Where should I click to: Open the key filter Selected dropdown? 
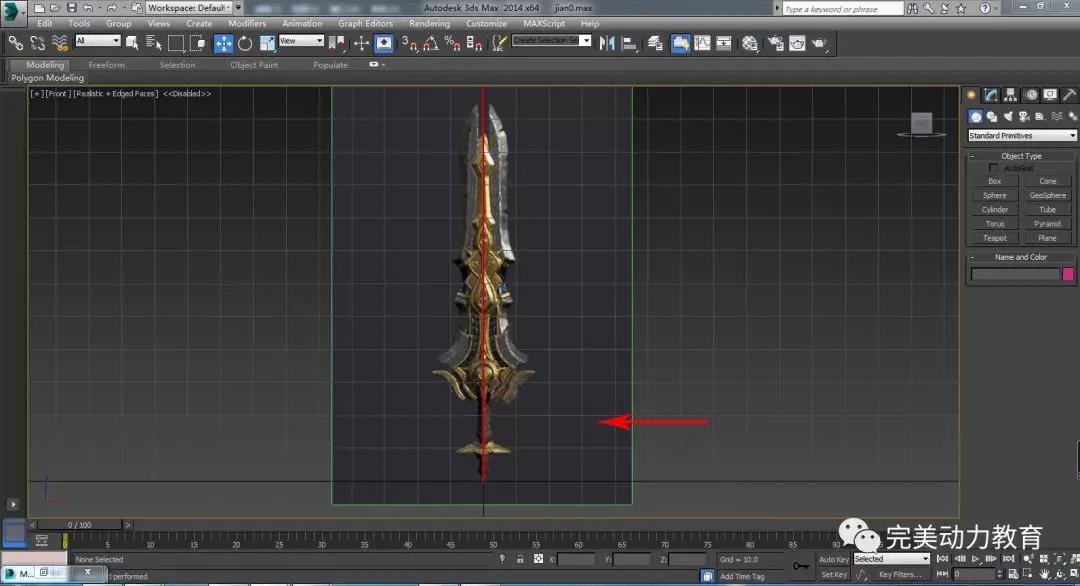(892, 559)
